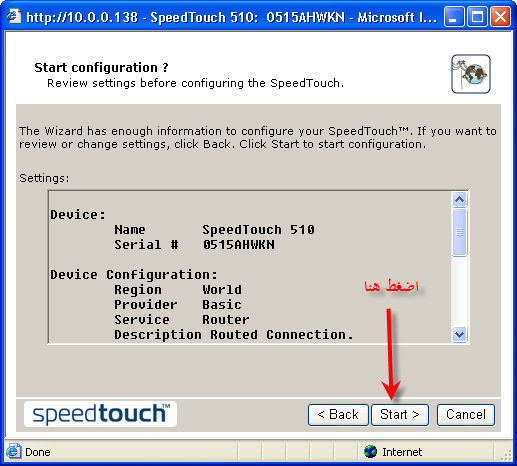Screen dimensions: 517x466
Task: Click the up arrow of the Settings scrollbar
Action: pos(460,200)
